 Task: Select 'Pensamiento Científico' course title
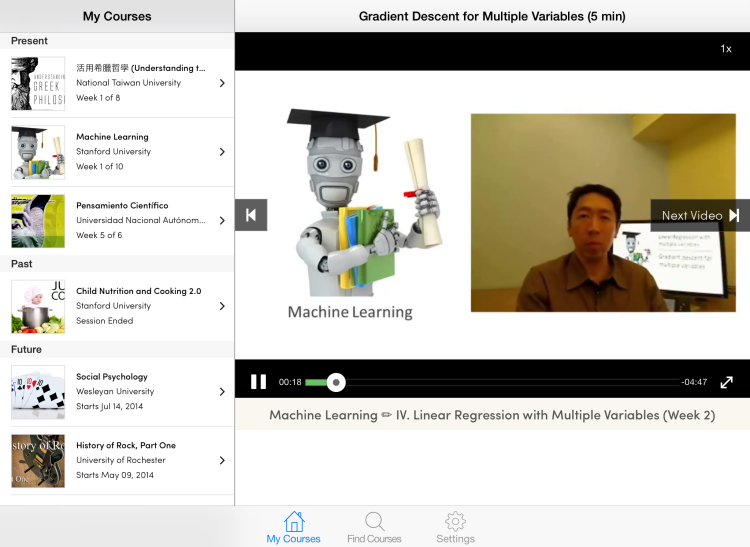[x=122, y=205]
